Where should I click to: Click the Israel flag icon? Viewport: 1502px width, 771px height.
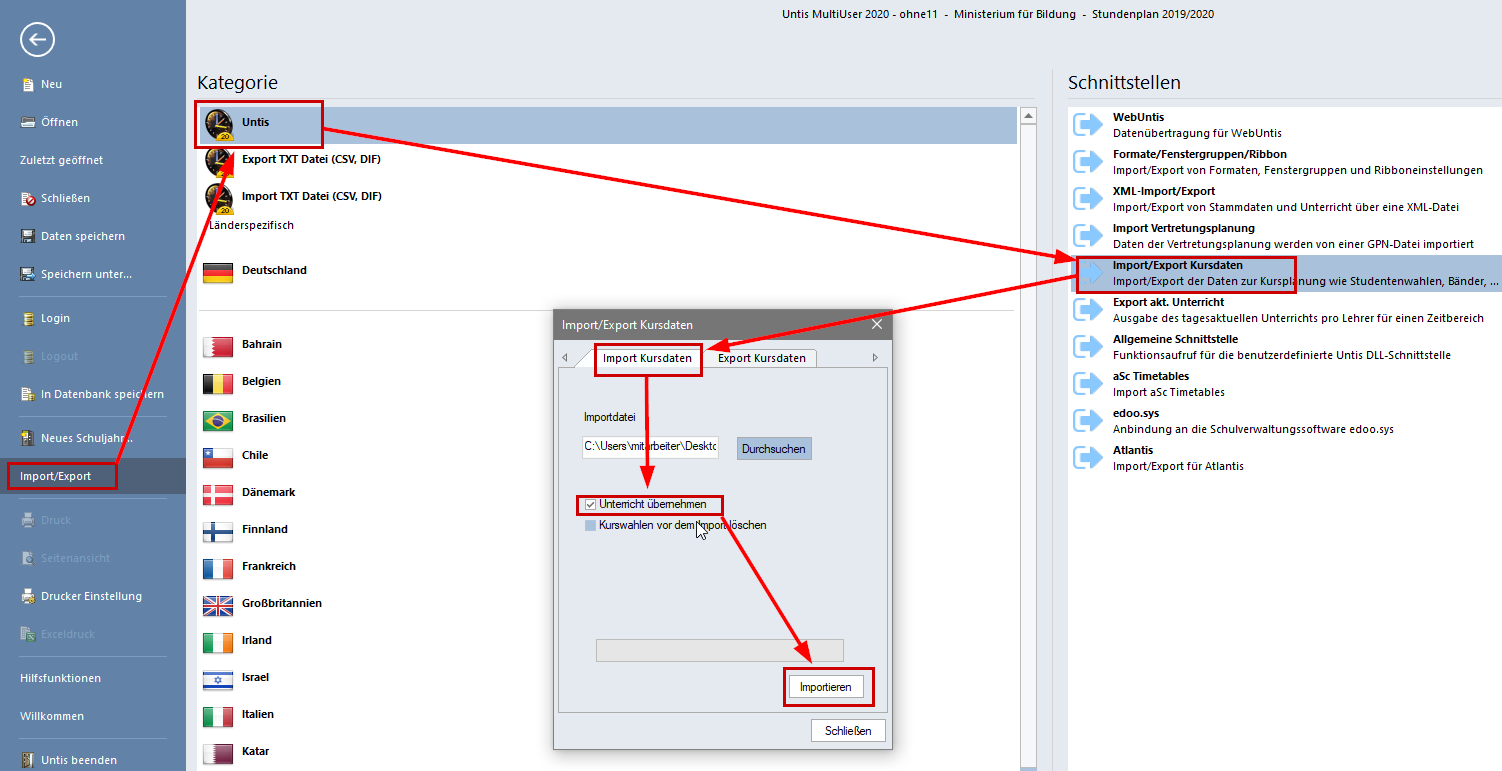click(x=218, y=679)
